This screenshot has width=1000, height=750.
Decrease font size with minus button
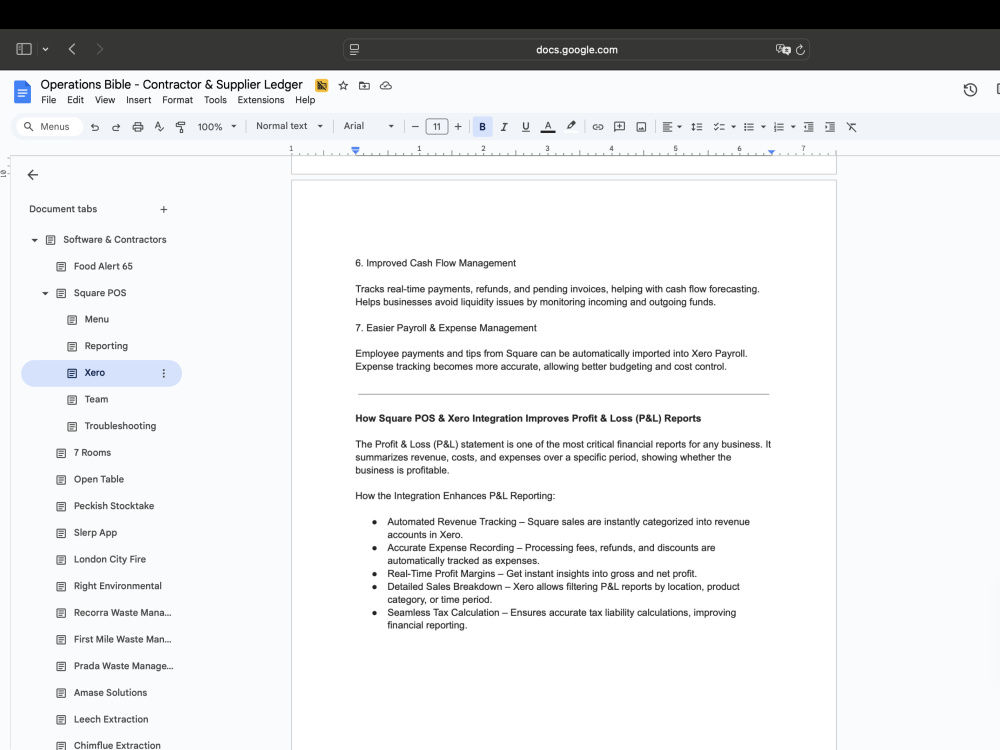pyautogui.click(x=415, y=127)
